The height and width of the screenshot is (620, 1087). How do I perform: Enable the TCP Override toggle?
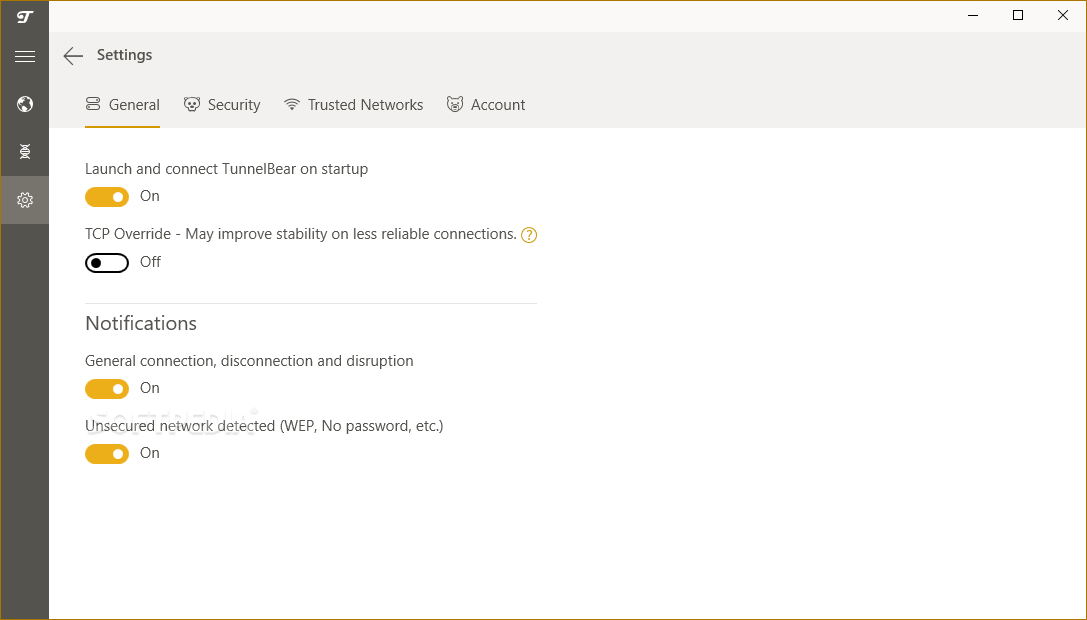pyautogui.click(x=107, y=263)
